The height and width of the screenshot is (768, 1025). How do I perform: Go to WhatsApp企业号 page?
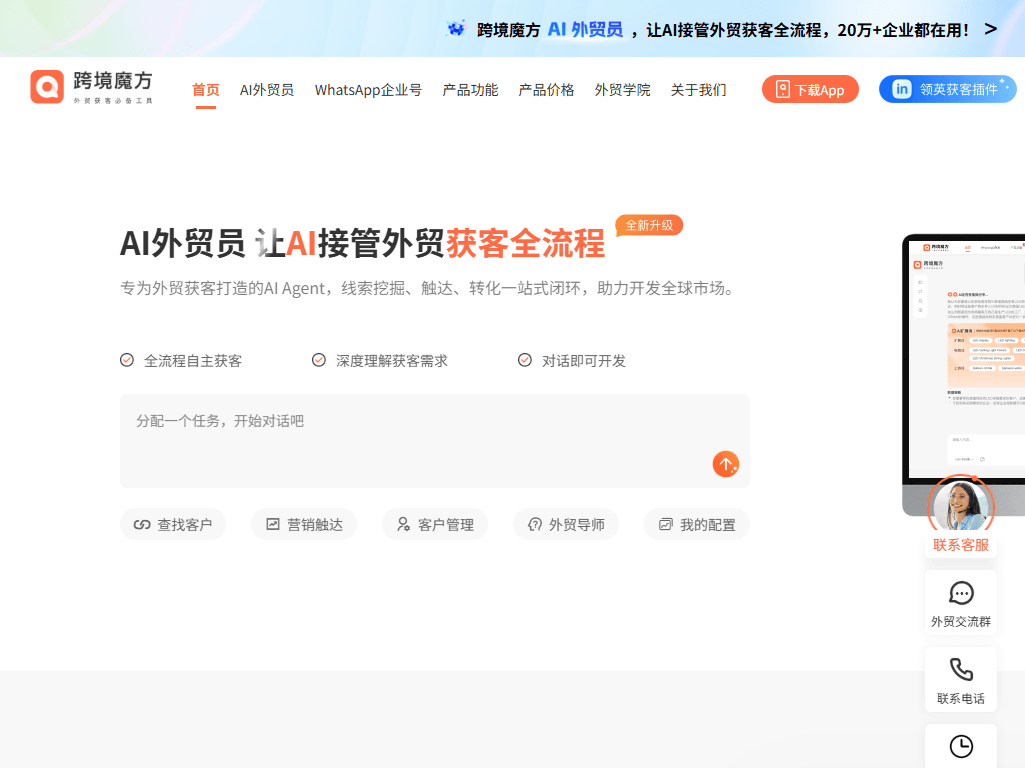pyautogui.click(x=368, y=90)
